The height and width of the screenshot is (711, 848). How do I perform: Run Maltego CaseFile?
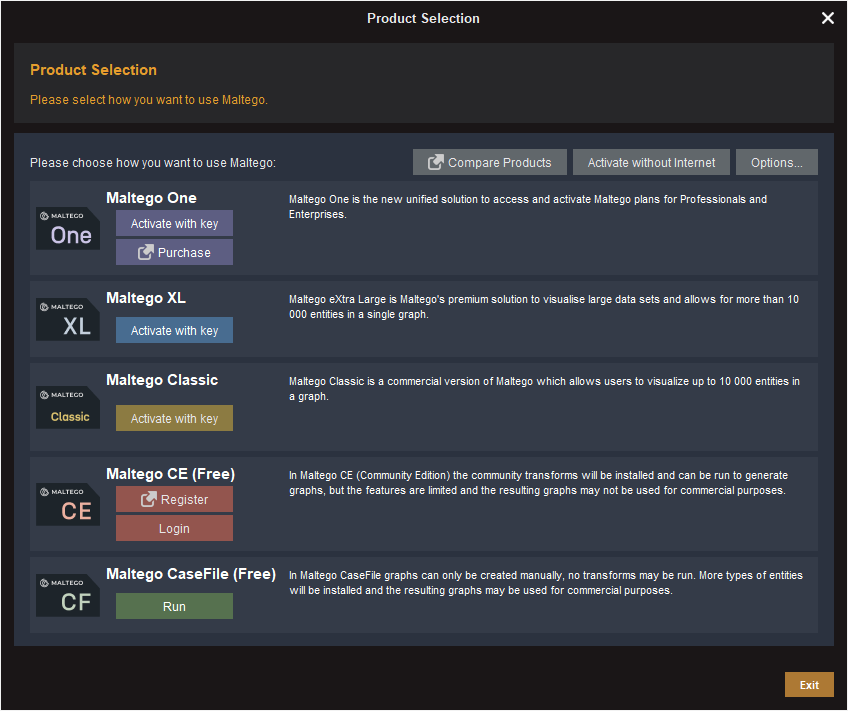pyautogui.click(x=174, y=606)
